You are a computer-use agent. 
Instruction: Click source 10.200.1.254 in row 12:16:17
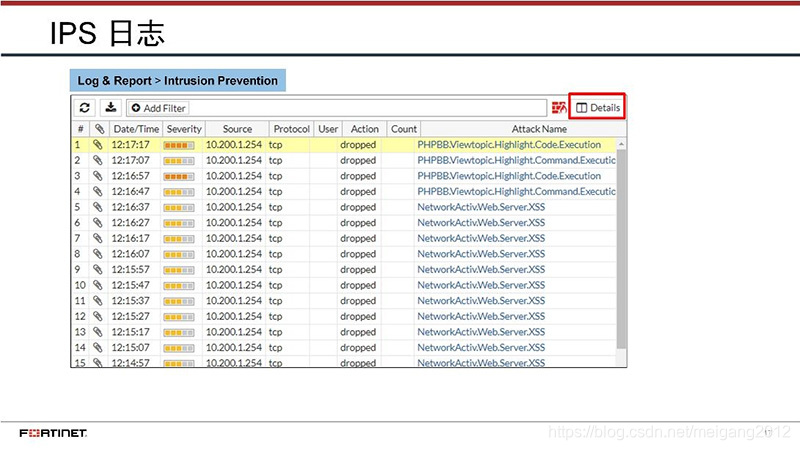tap(234, 238)
